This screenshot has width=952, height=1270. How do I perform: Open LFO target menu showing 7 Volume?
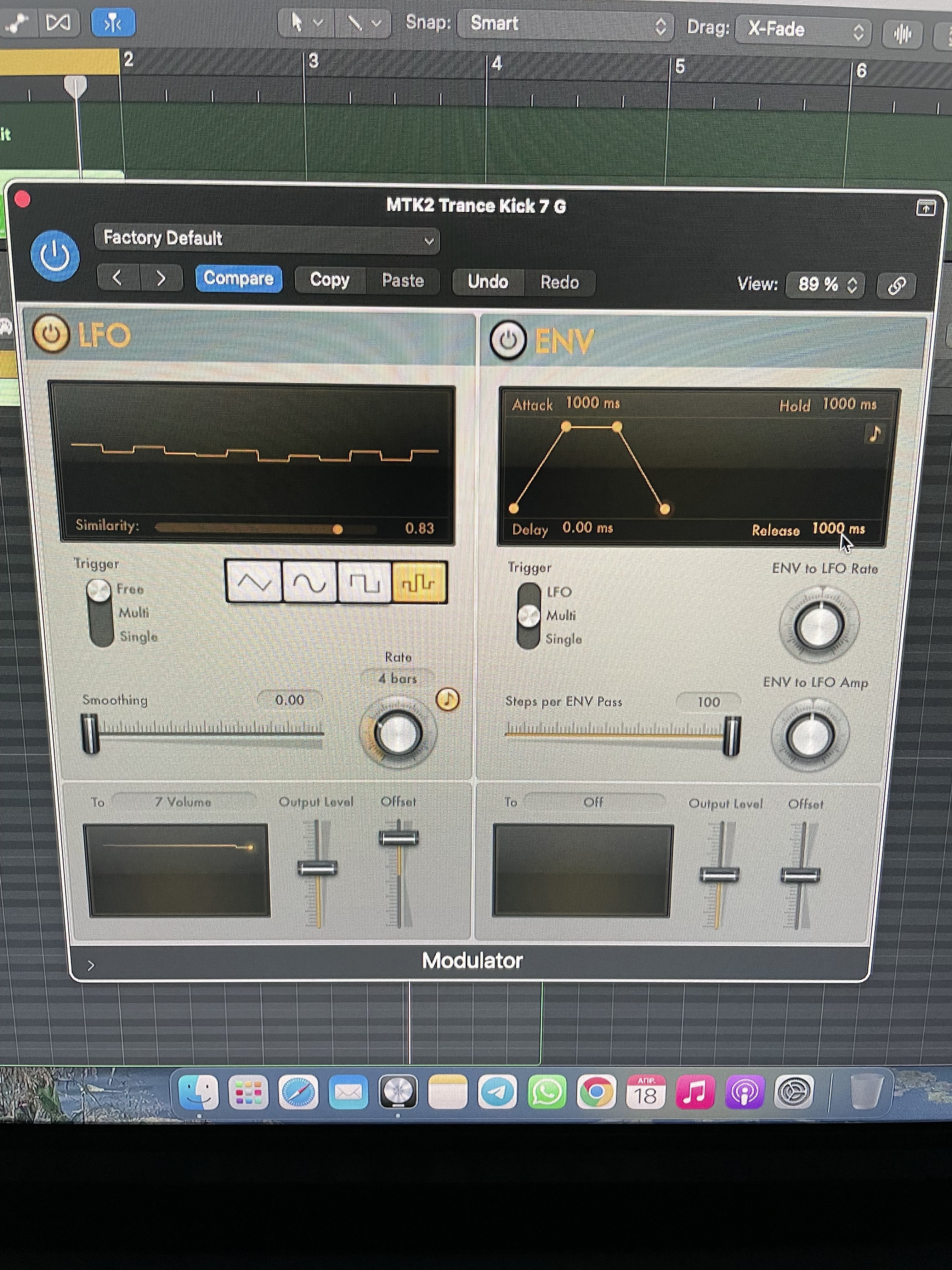(184, 802)
